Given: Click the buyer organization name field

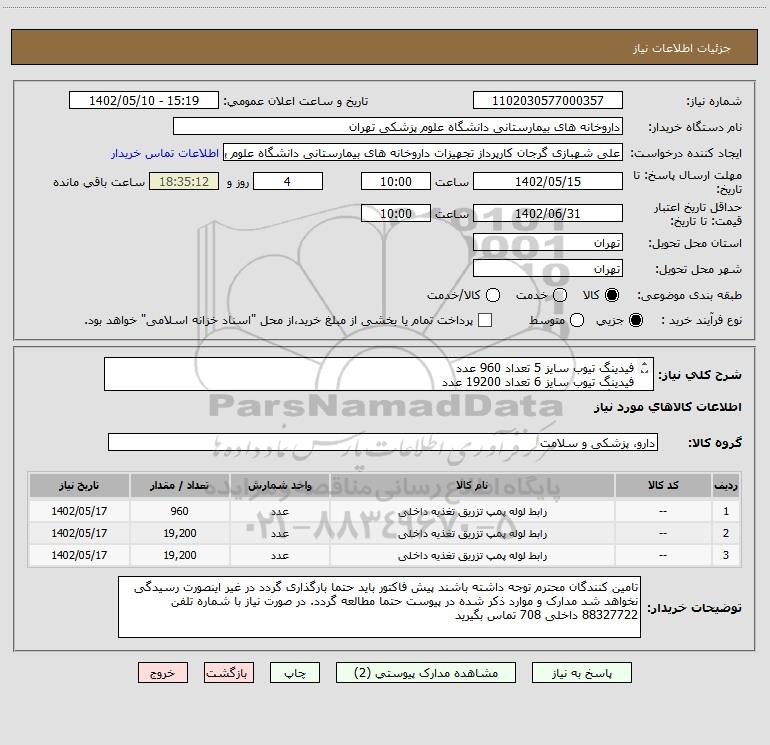Looking at the screenshot, I should (398, 127).
